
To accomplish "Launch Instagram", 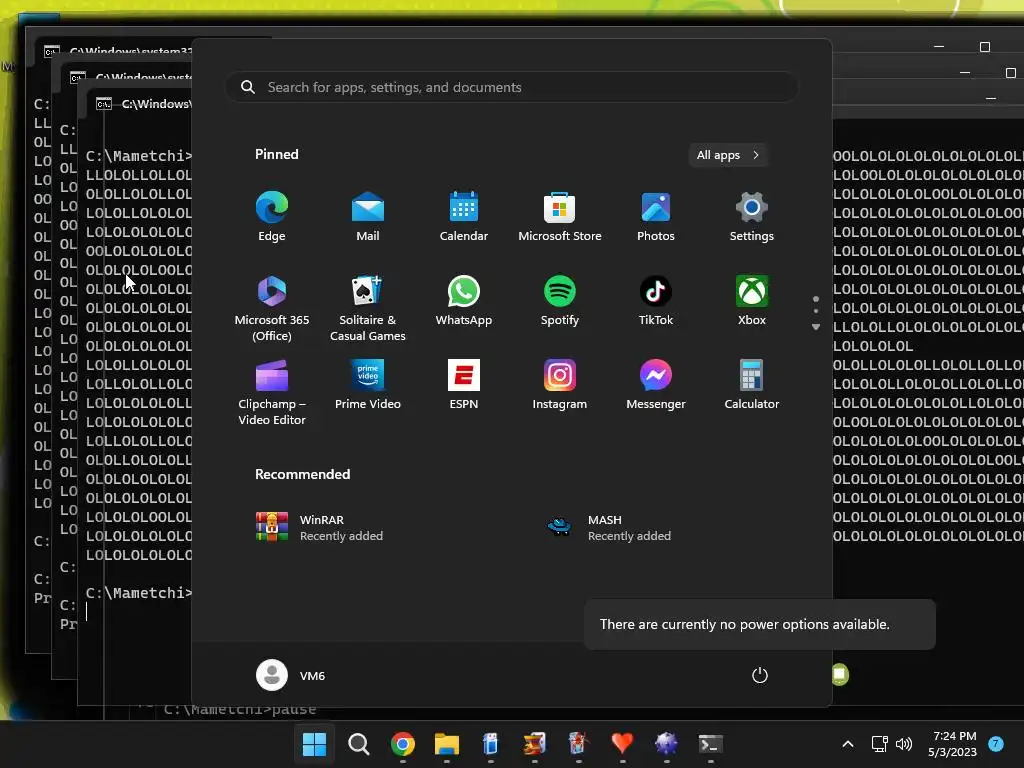I will pyautogui.click(x=560, y=385).
